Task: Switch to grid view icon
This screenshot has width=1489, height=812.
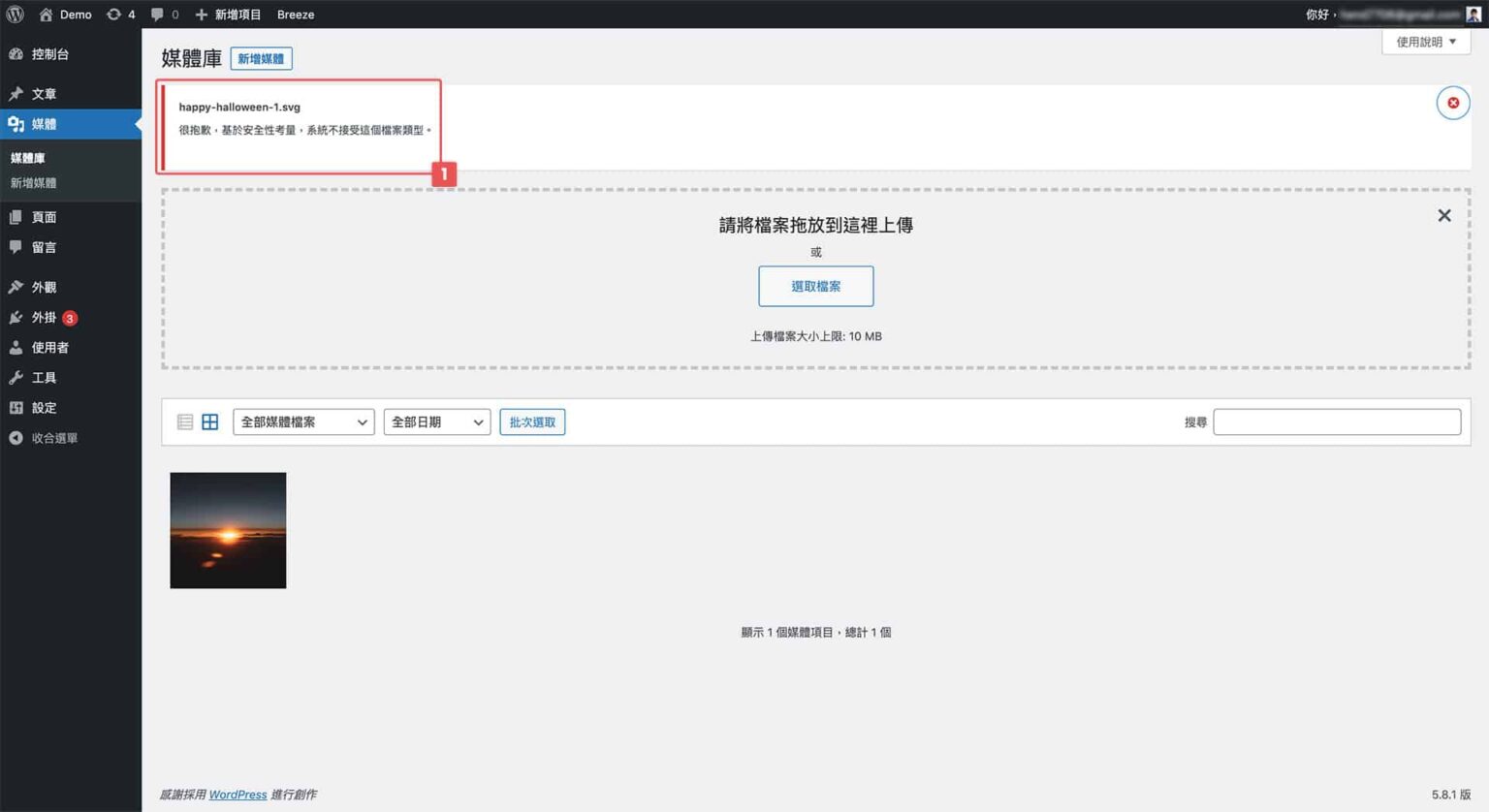Action: tap(209, 422)
